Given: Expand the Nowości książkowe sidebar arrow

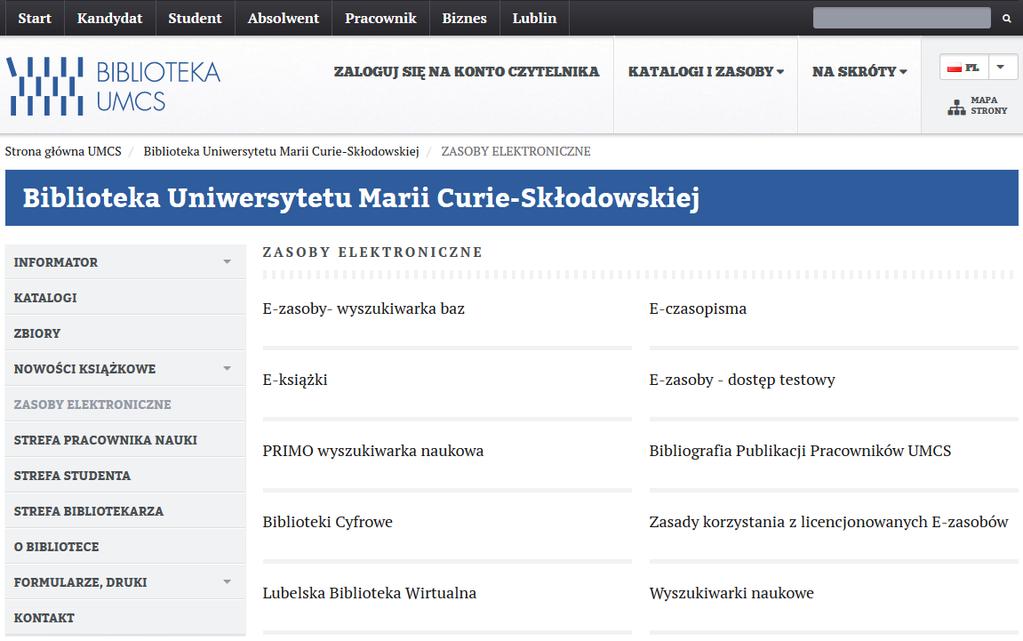Looking at the screenshot, I should tap(227, 368).
